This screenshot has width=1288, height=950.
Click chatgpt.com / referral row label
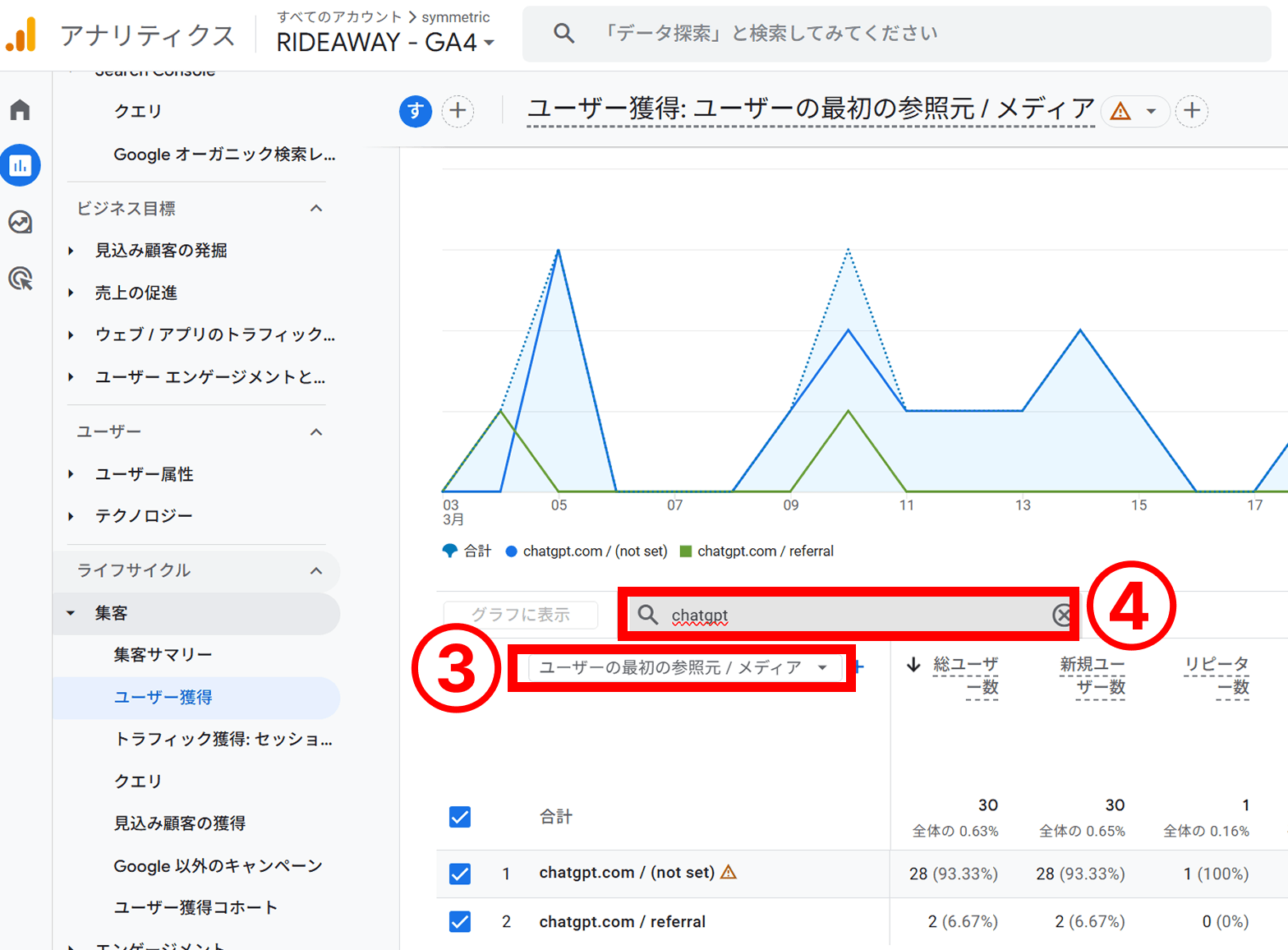pyautogui.click(x=622, y=922)
